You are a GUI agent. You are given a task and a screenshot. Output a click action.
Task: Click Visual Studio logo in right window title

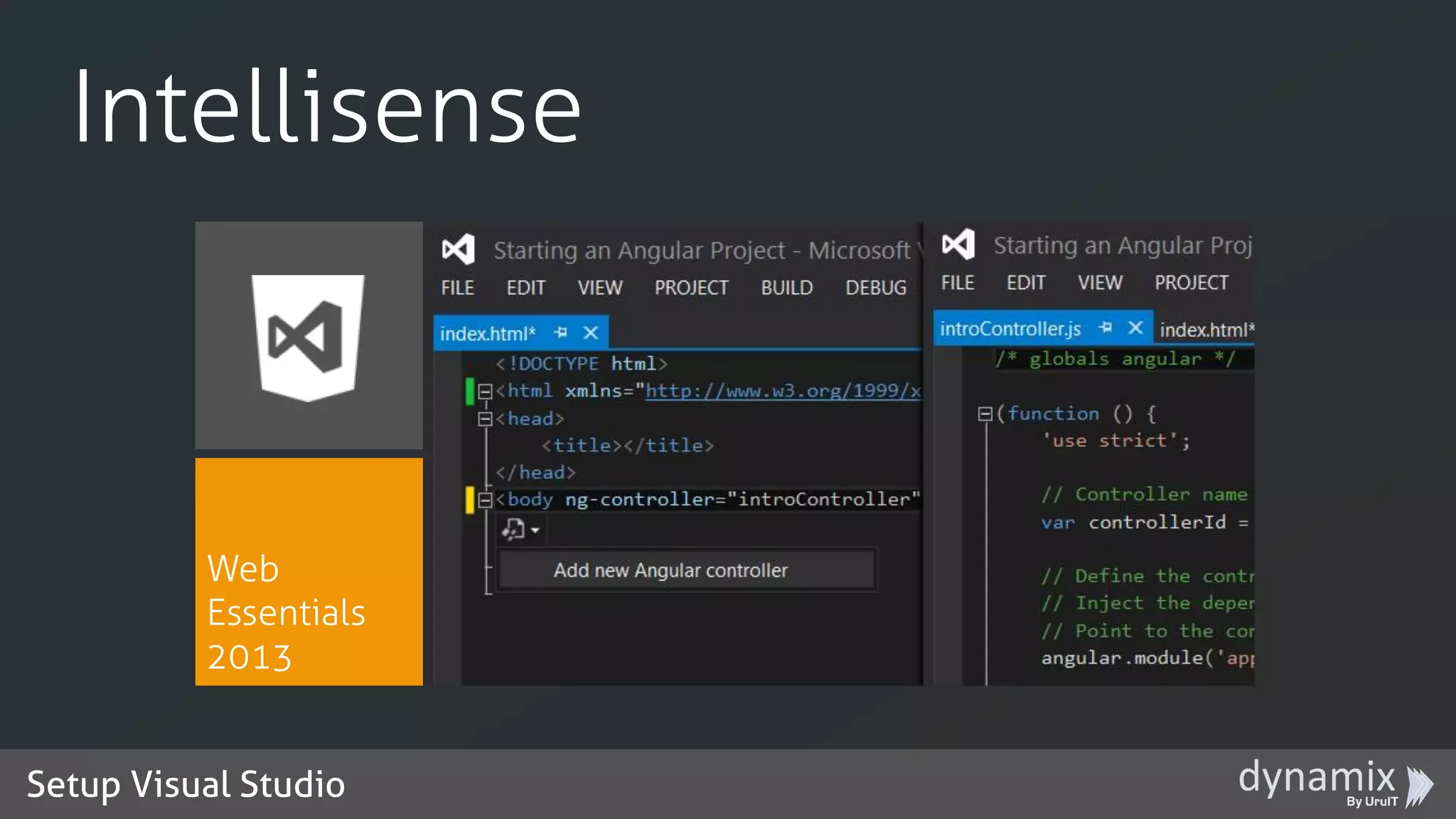coord(958,245)
